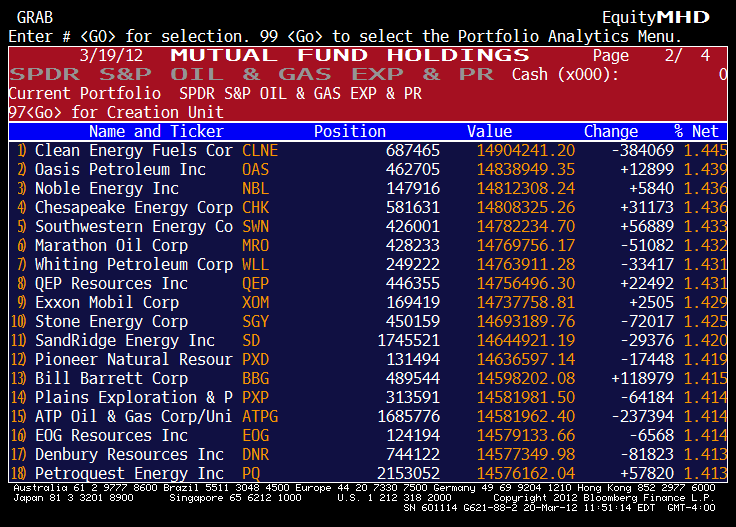Choose Noble Energy Inc row
The height and width of the screenshot is (527, 736).
[x=368, y=188]
